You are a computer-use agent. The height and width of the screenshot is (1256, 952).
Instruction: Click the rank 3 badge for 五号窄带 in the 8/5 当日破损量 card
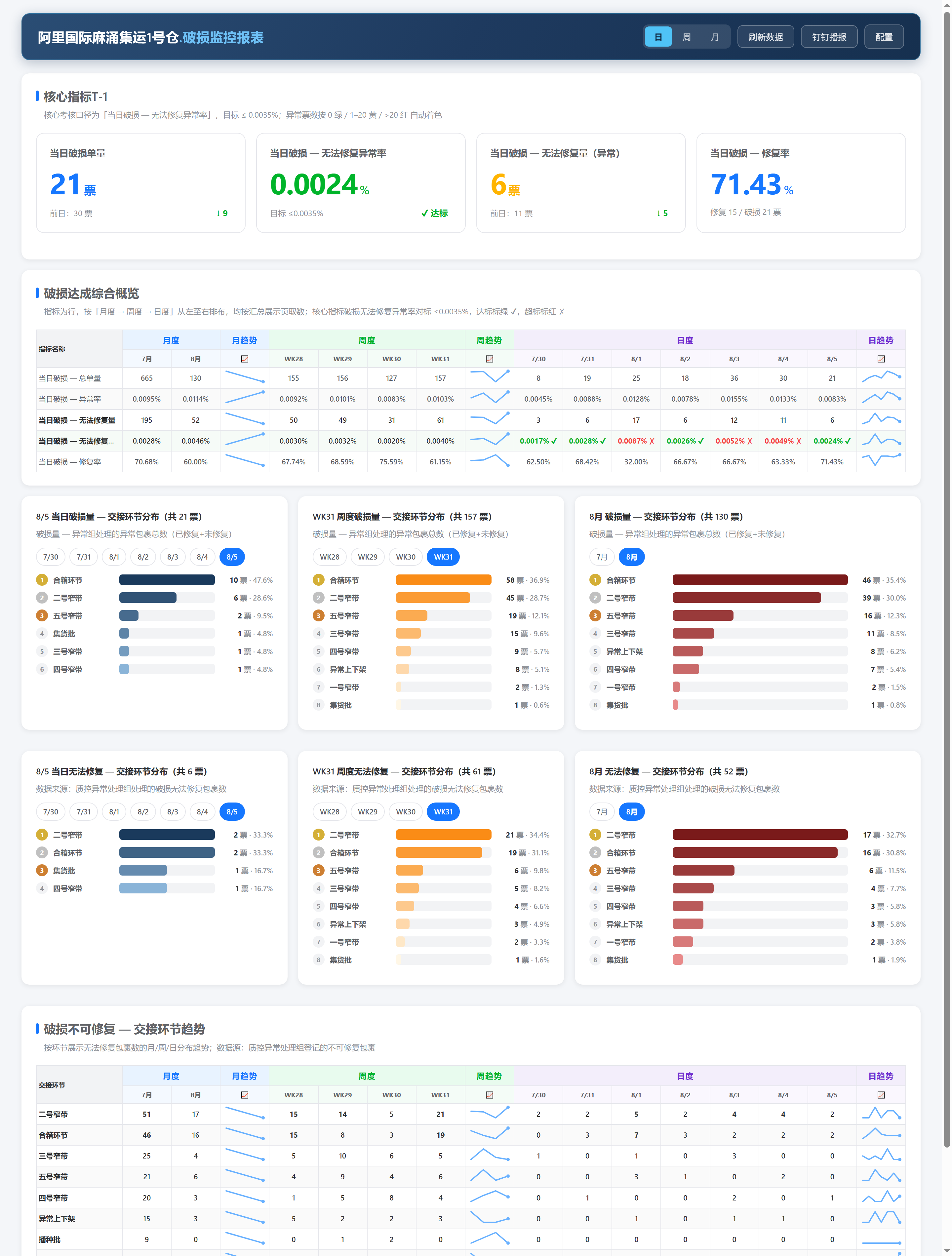pyautogui.click(x=41, y=616)
